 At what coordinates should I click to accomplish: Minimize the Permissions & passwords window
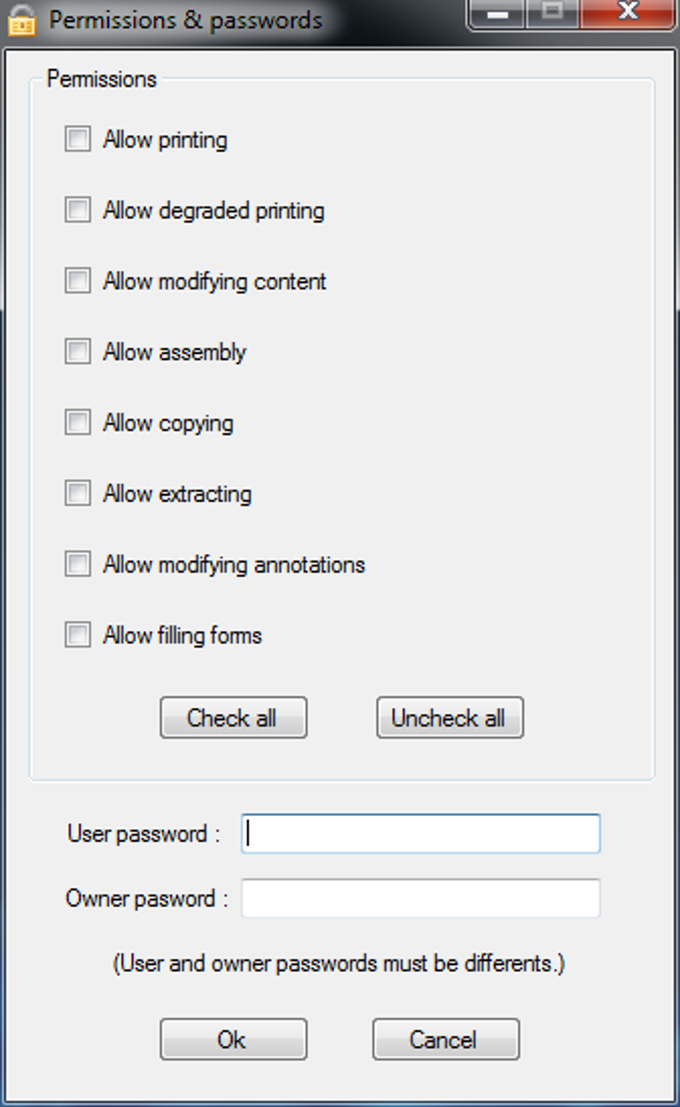coord(497,13)
